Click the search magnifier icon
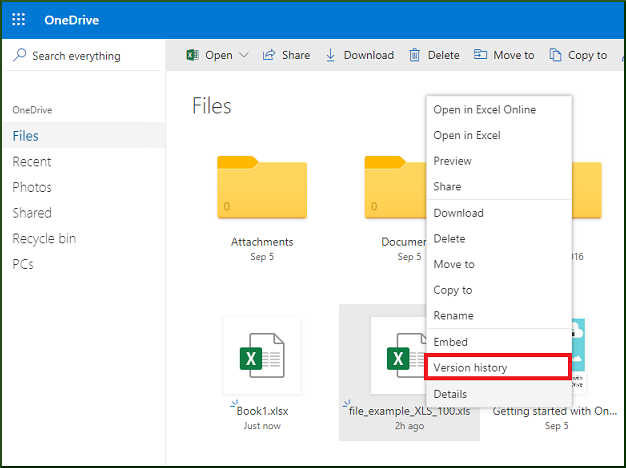 pos(19,55)
